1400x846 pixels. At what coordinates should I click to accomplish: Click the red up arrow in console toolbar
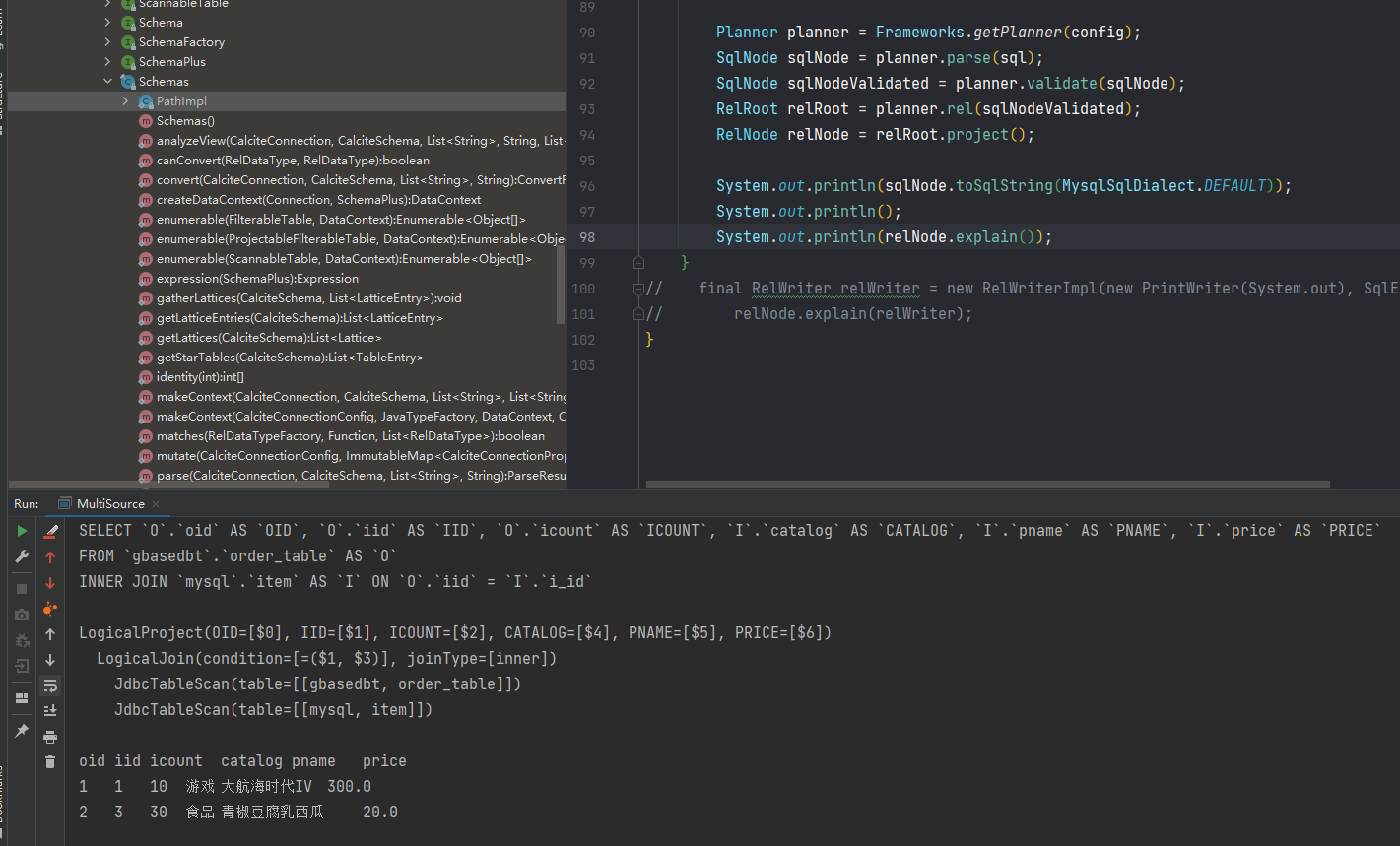(50, 556)
